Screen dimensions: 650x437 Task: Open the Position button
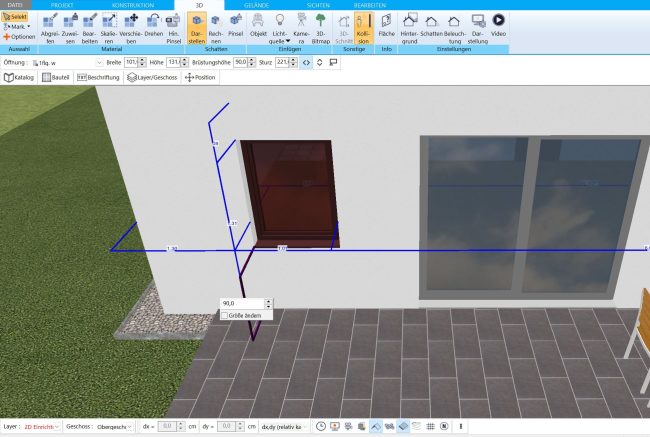[x=200, y=78]
